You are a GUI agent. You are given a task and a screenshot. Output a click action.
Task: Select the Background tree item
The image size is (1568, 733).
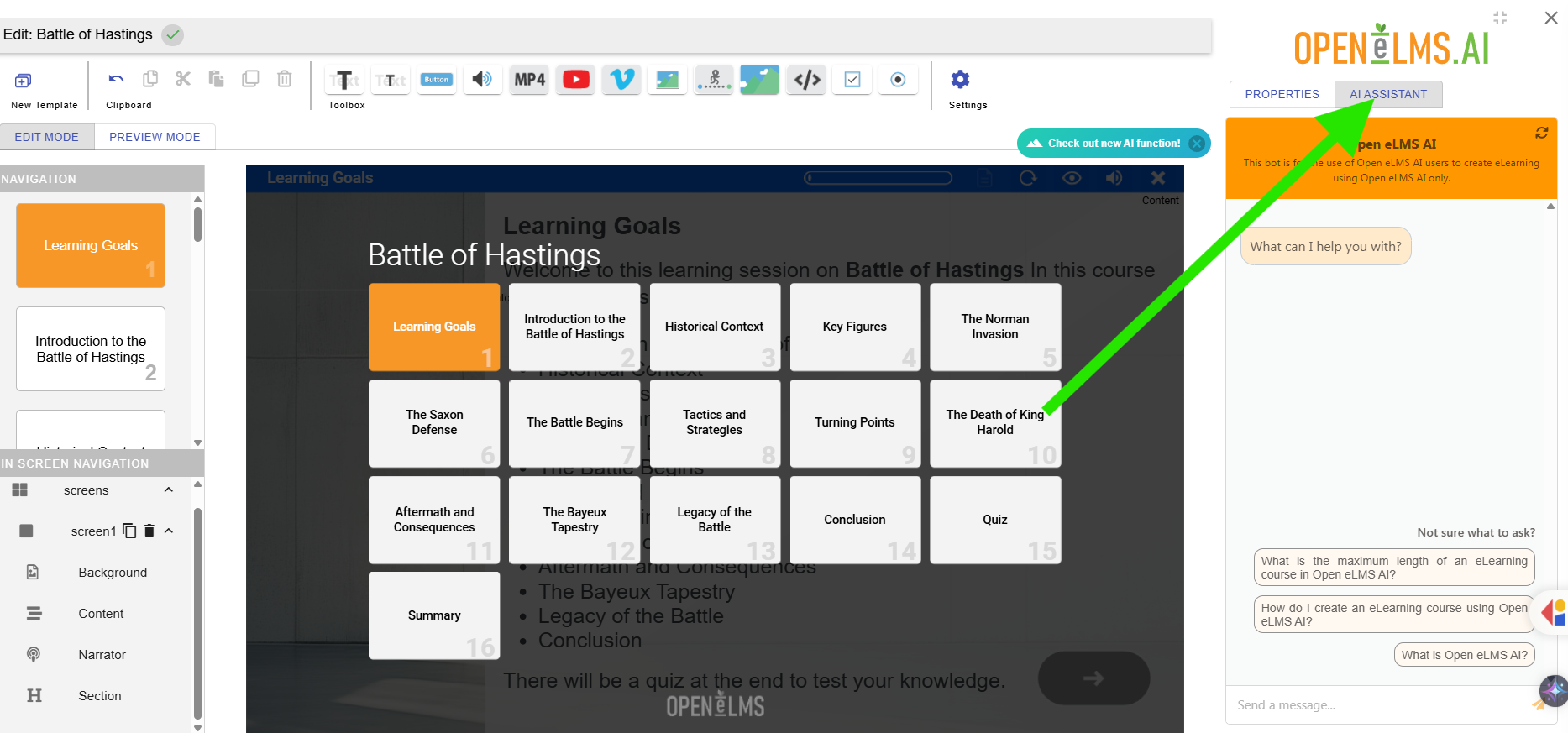(113, 573)
